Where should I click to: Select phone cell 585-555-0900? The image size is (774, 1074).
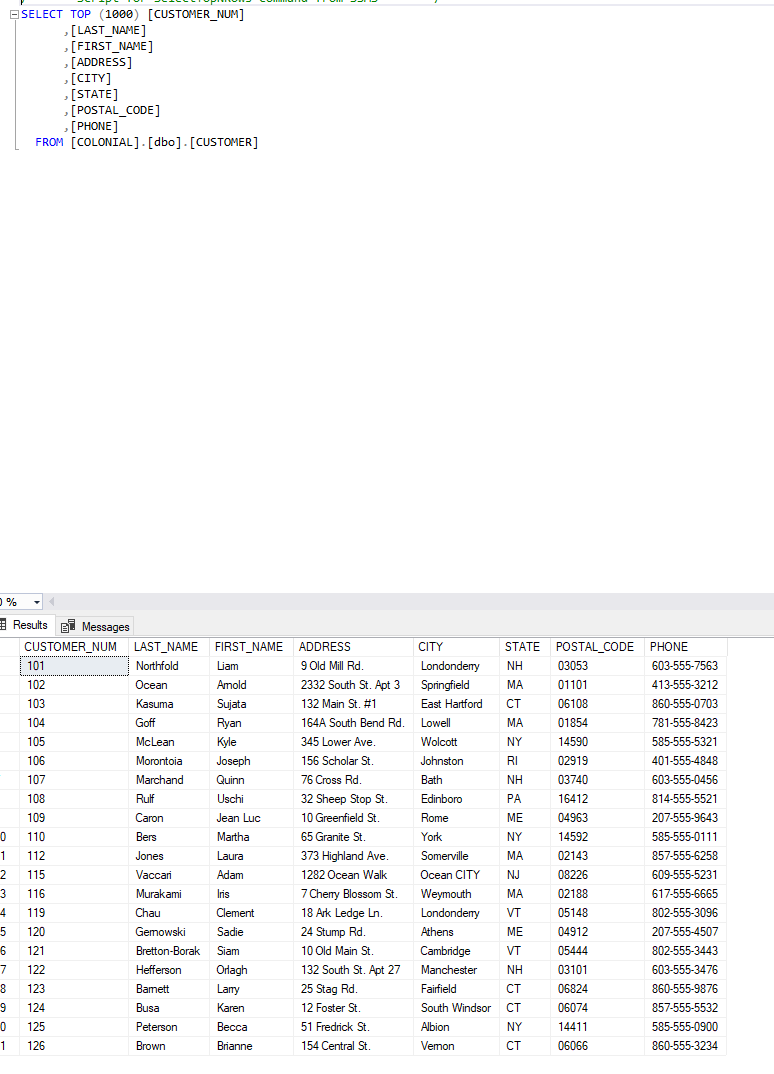[x=686, y=1027]
